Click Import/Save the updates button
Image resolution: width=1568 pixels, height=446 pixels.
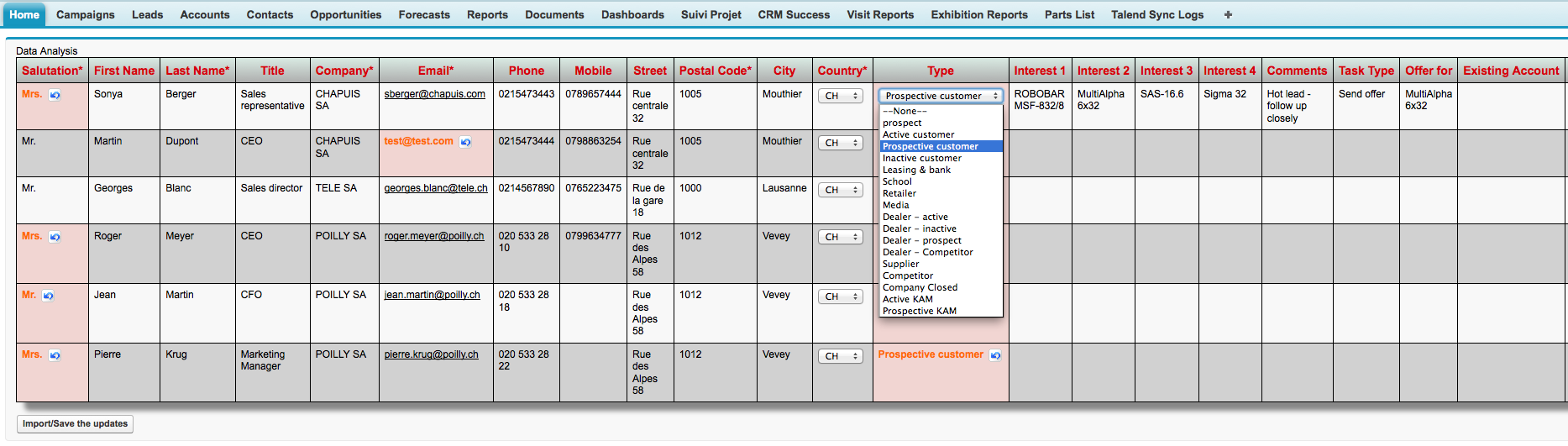coord(76,423)
